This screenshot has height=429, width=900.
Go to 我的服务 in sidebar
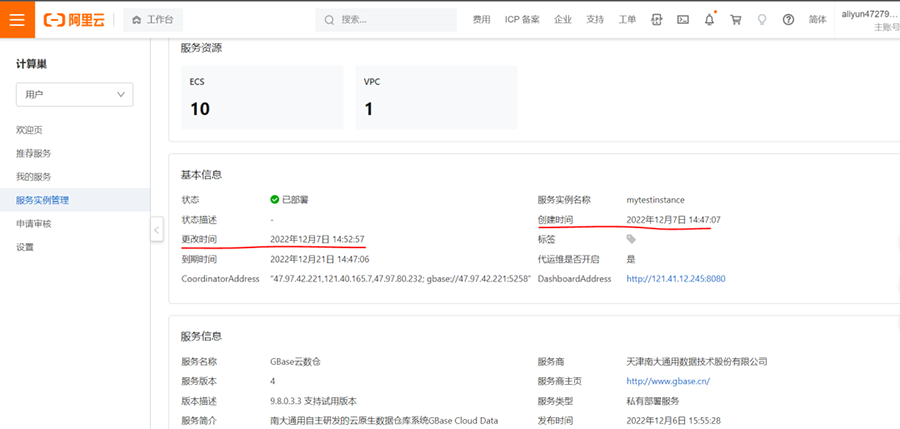pyautogui.click(x=34, y=177)
